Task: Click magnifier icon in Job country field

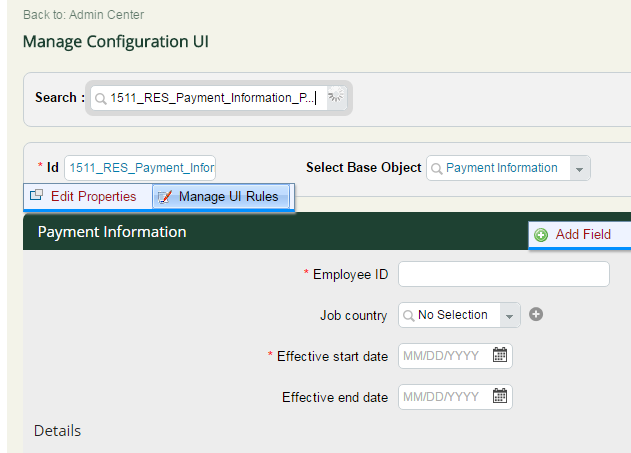Action: pyautogui.click(x=408, y=315)
